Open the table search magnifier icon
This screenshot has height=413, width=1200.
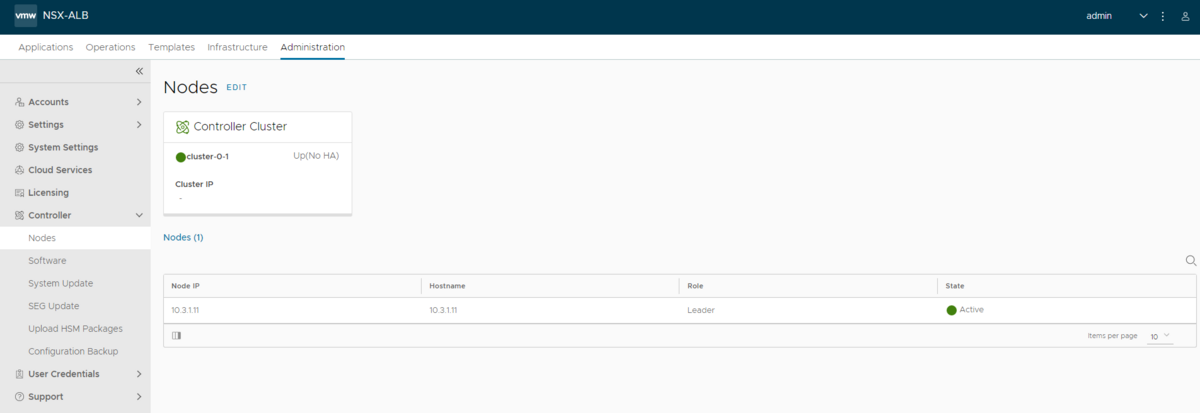(x=1191, y=261)
